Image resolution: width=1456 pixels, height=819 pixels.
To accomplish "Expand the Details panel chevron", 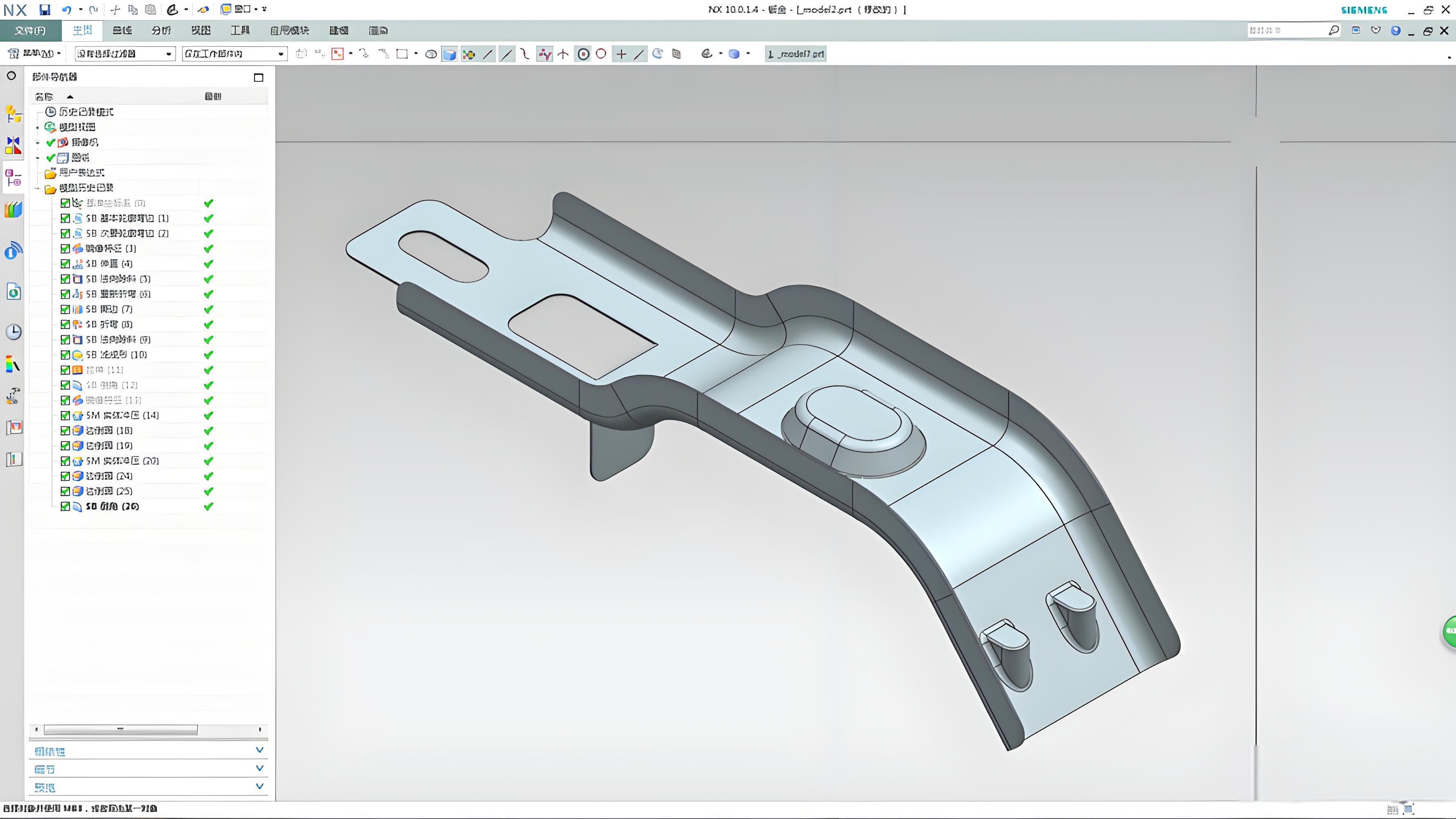I will pyautogui.click(x=260, y=768).
